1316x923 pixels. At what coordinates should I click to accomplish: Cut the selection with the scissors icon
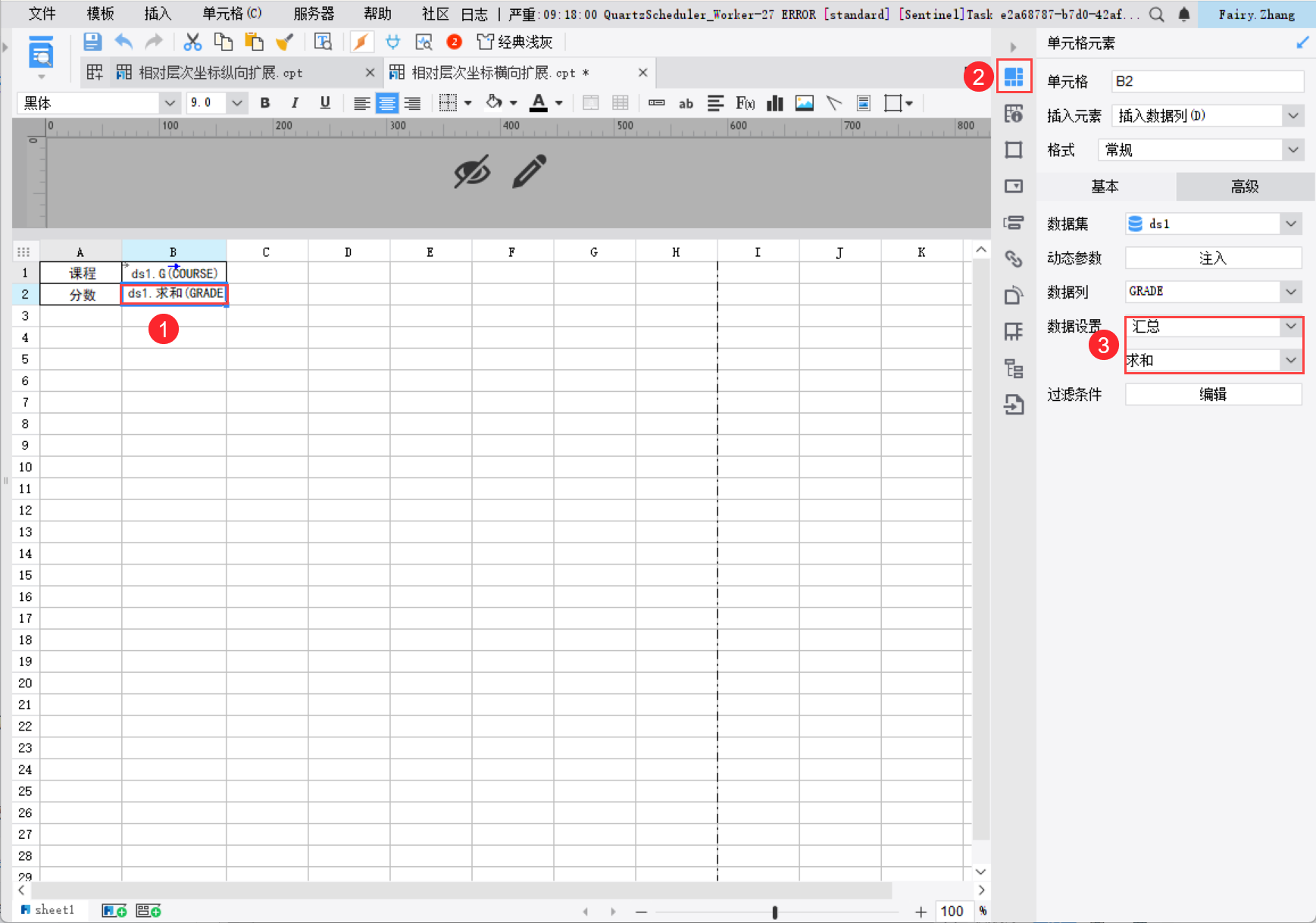coord(193,42)
